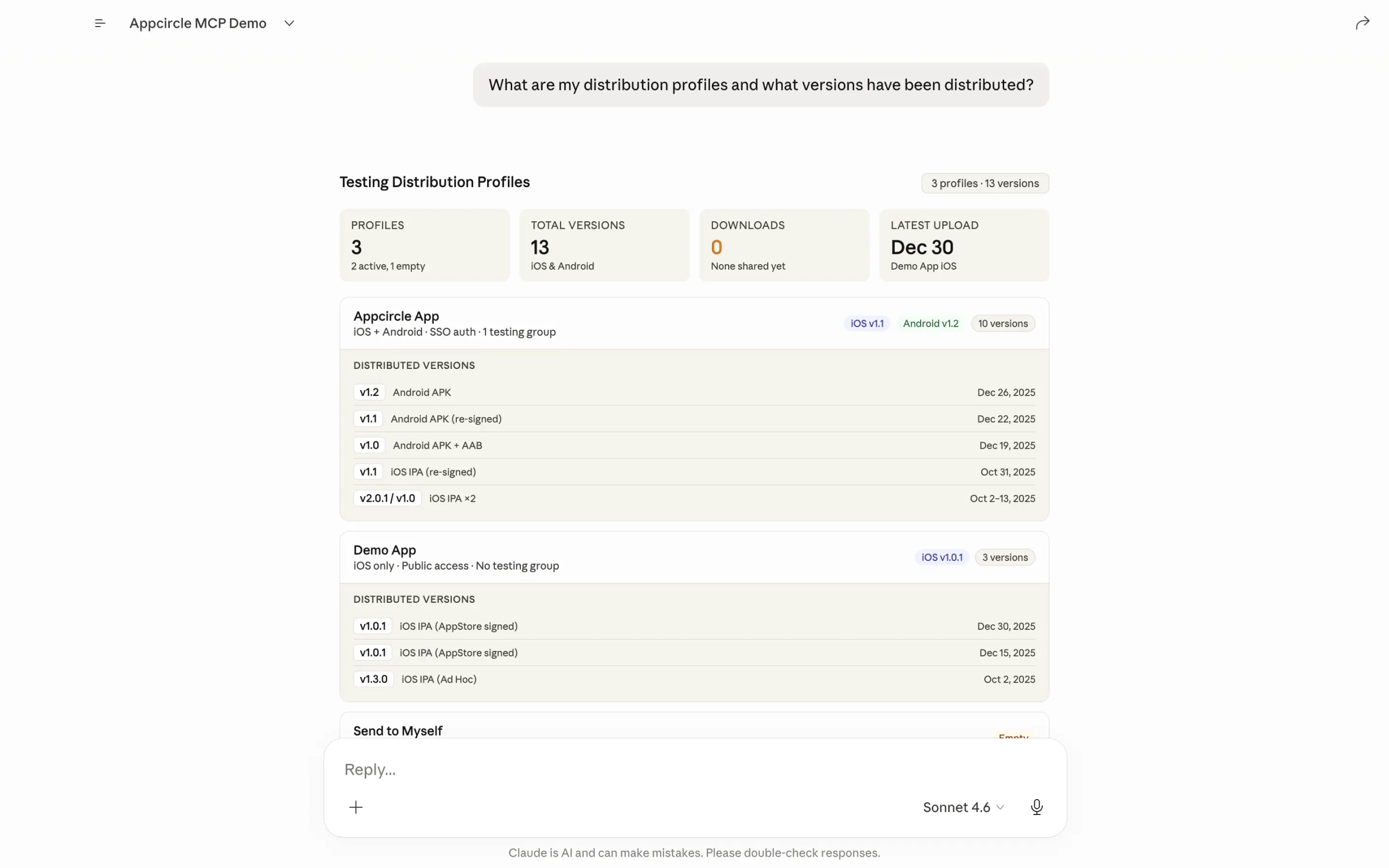The height and width of the screenshot is (868, 1389).
Task: Click the Android v1.2 badge
Action: point(931,323)
